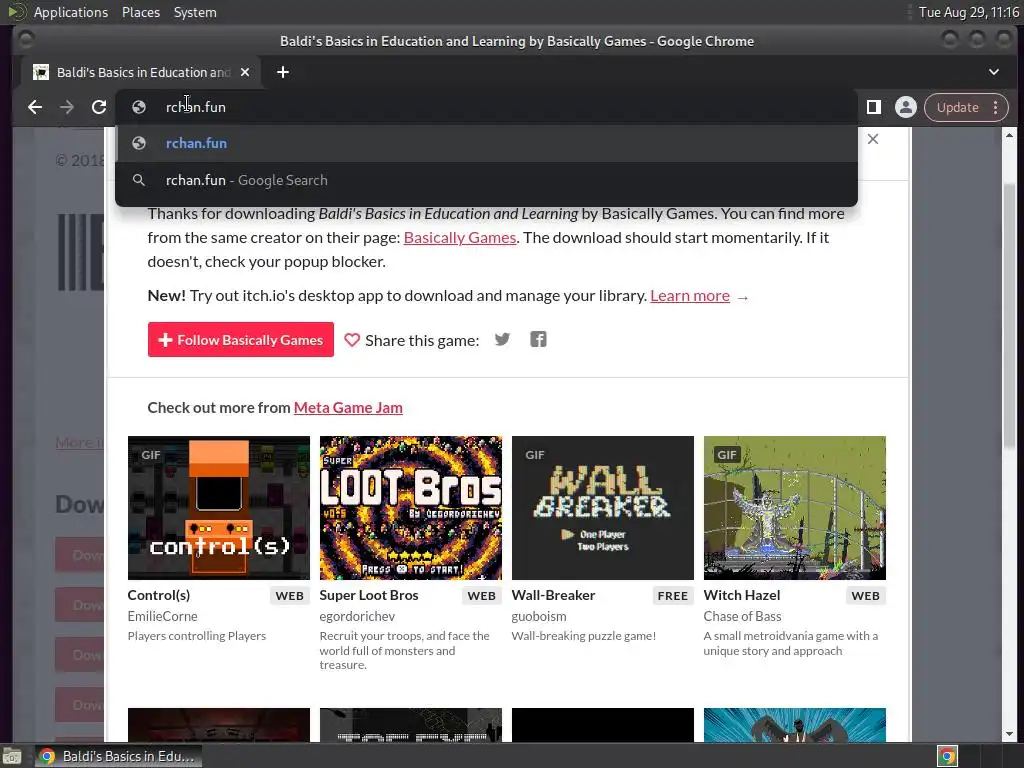The width and height of the screenshot is (1024, 768).
Task: Open the Wall-Breaker game thumbnail
Action: tap(603, 507)
